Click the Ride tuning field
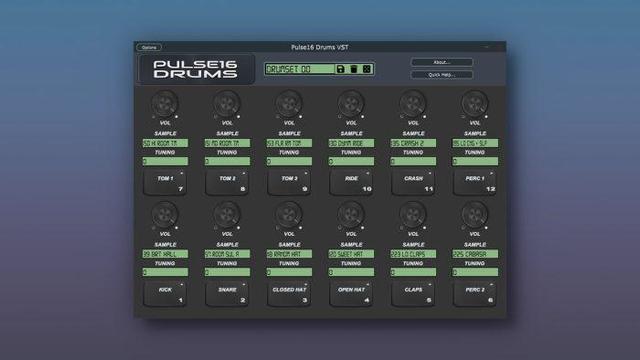This screenshot has height=360, width=640. coord(351,161)
